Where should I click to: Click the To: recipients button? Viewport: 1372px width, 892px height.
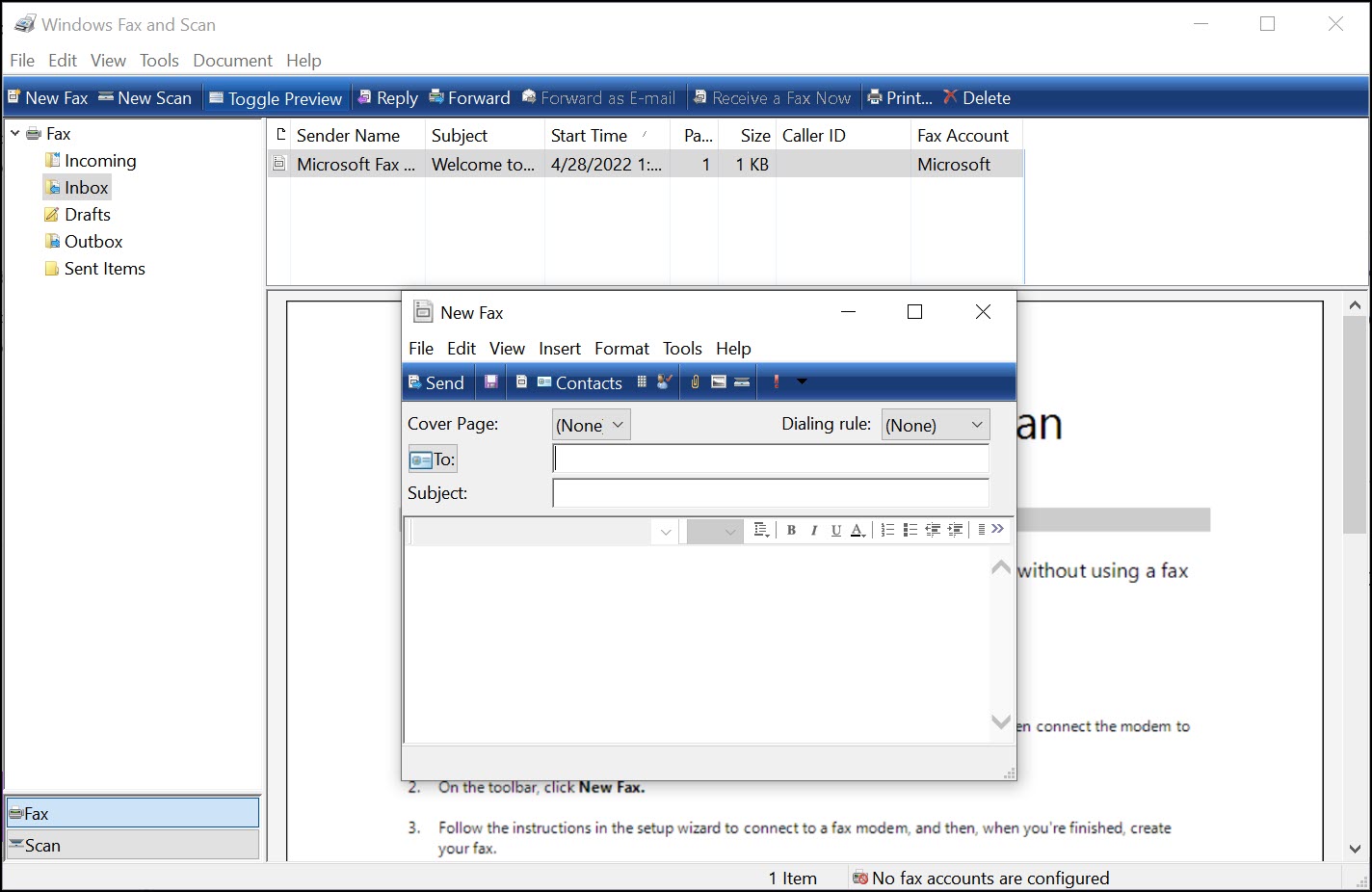(433, 459)
